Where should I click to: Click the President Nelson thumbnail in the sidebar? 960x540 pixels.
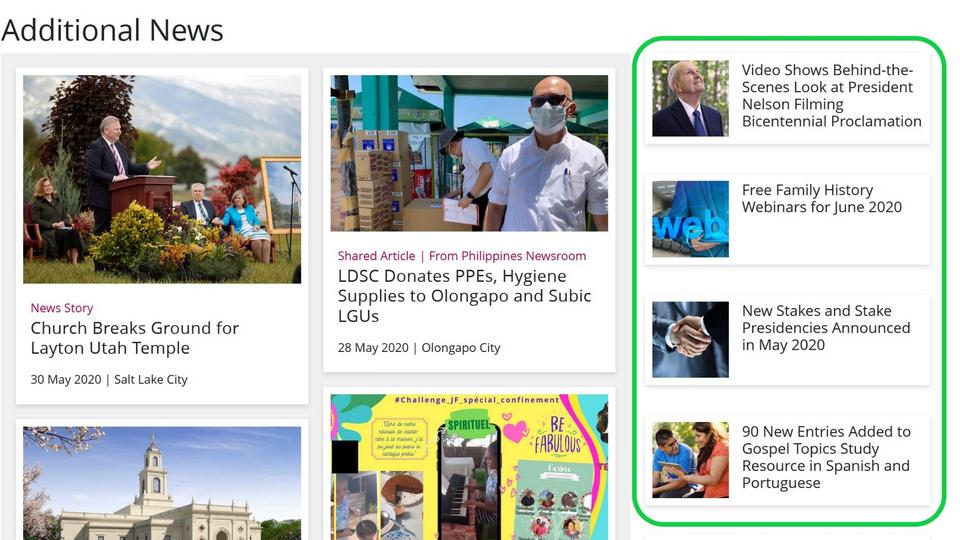tap(690, 98)
